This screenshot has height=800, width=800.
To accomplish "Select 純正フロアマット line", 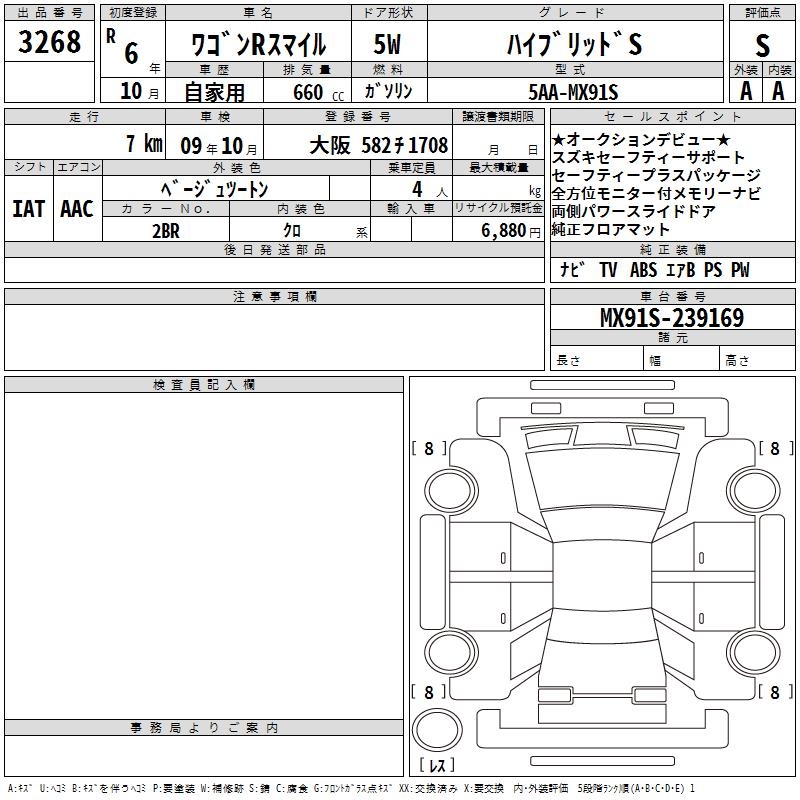I will coord(610,229).
